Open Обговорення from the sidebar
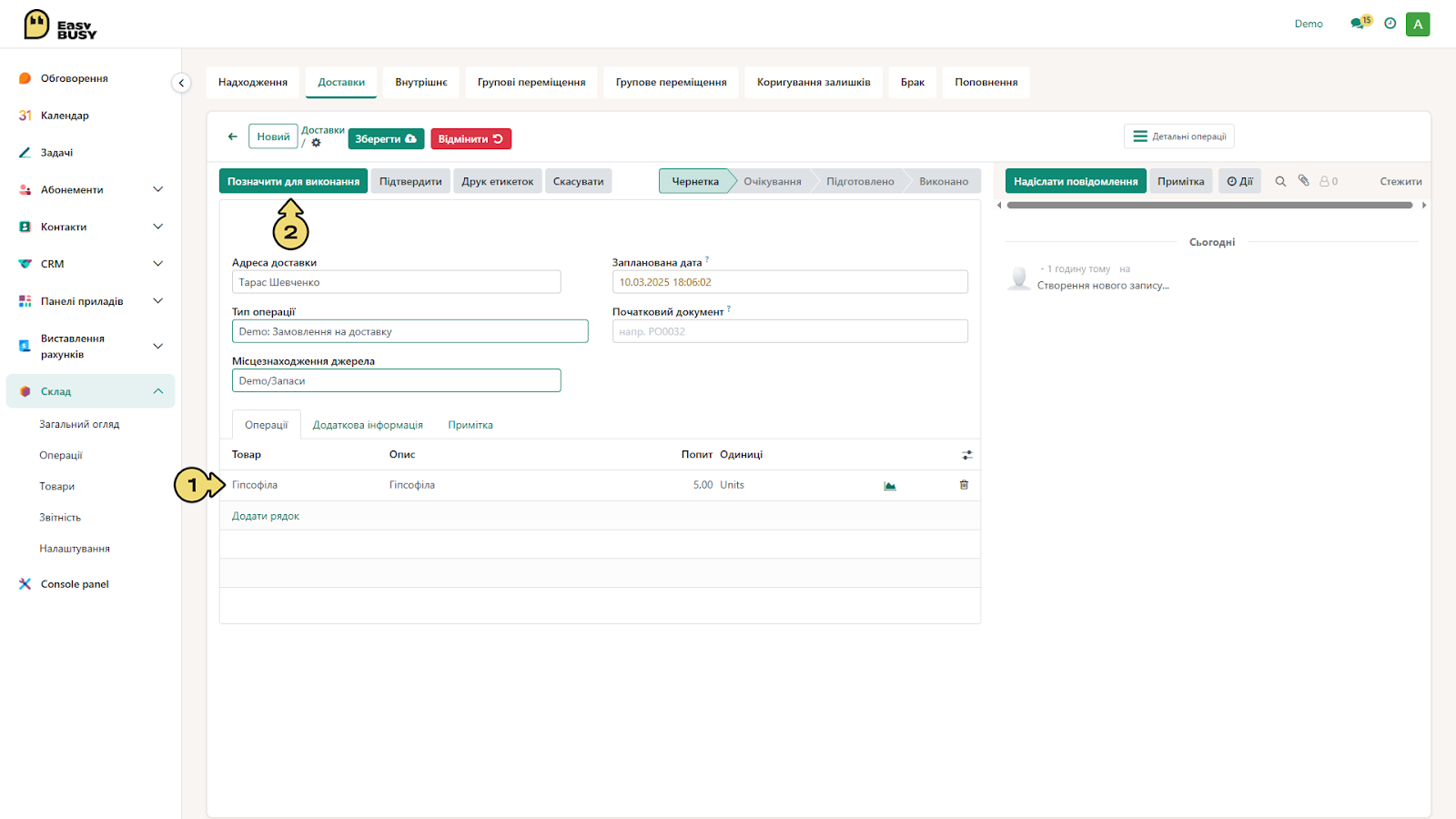 [74, 78]
